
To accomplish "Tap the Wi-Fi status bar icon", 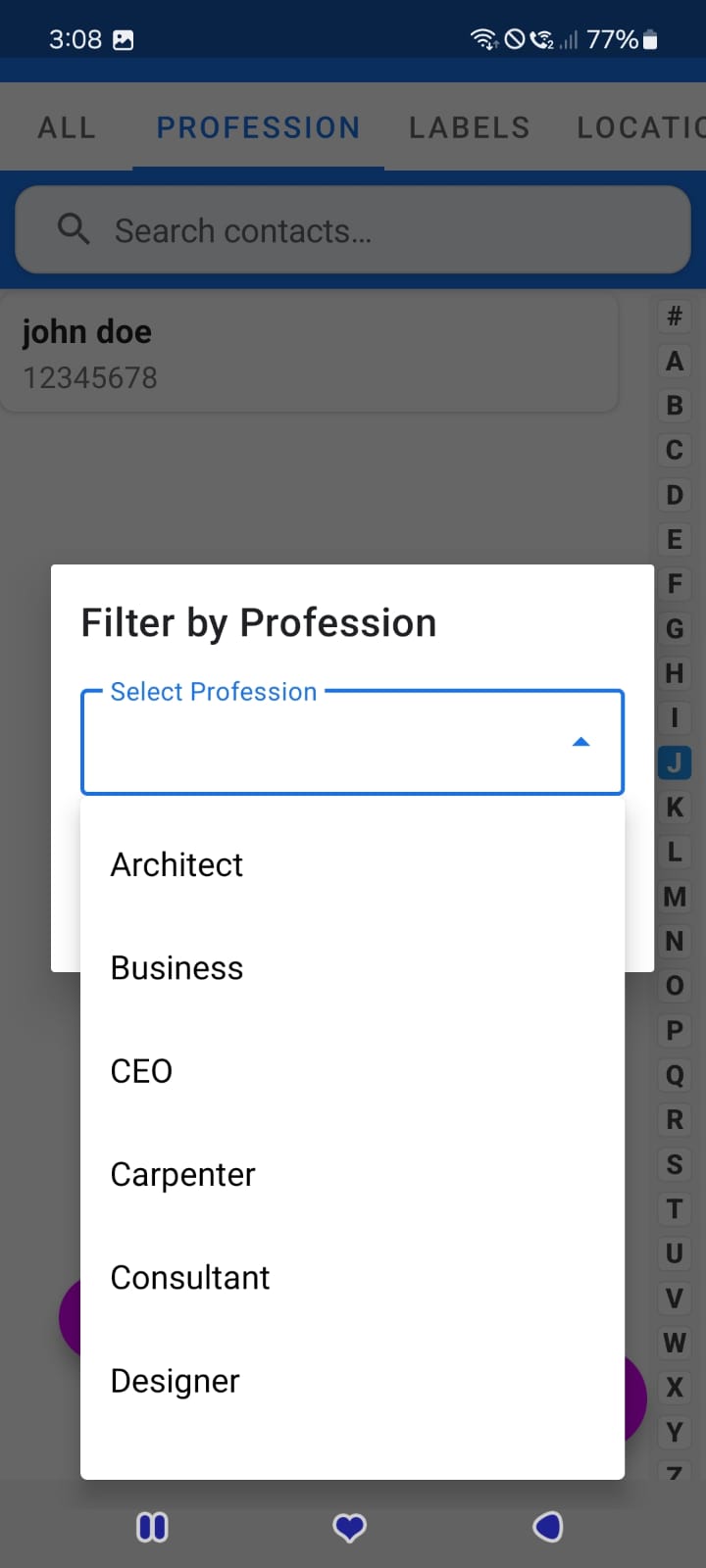I will (x=484, y=39).
